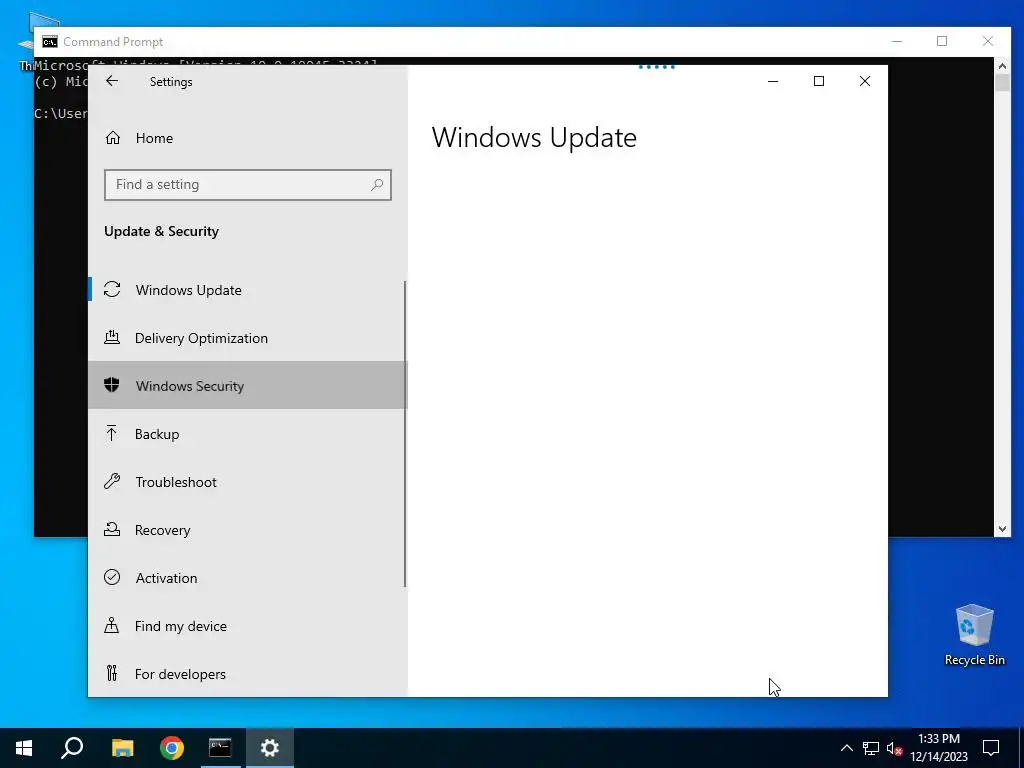Go back using the Settings back arrow
Screen dimensions: 1024x768
(x=112, y=81)
